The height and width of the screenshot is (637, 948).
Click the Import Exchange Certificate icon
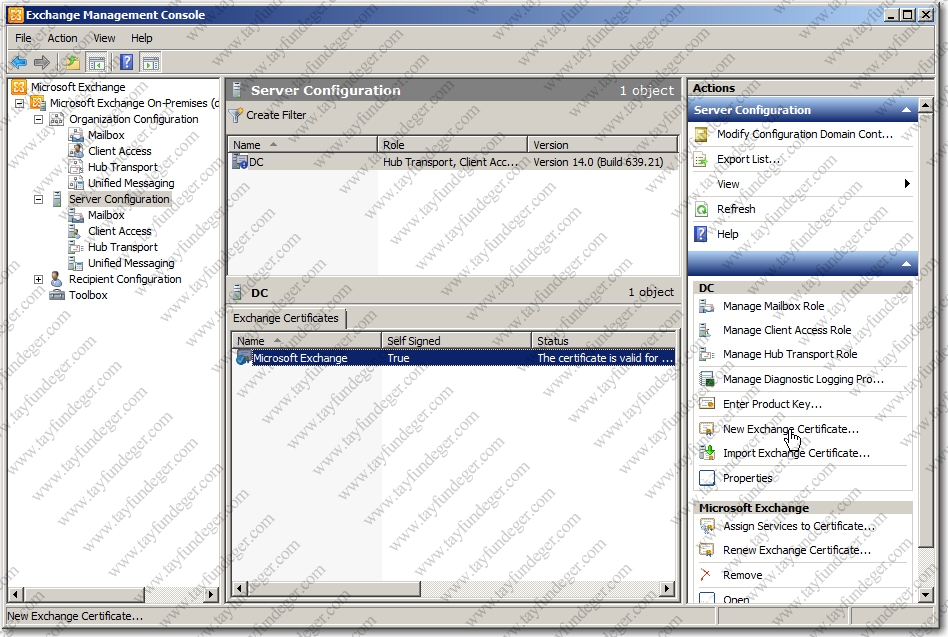point(707,453)
